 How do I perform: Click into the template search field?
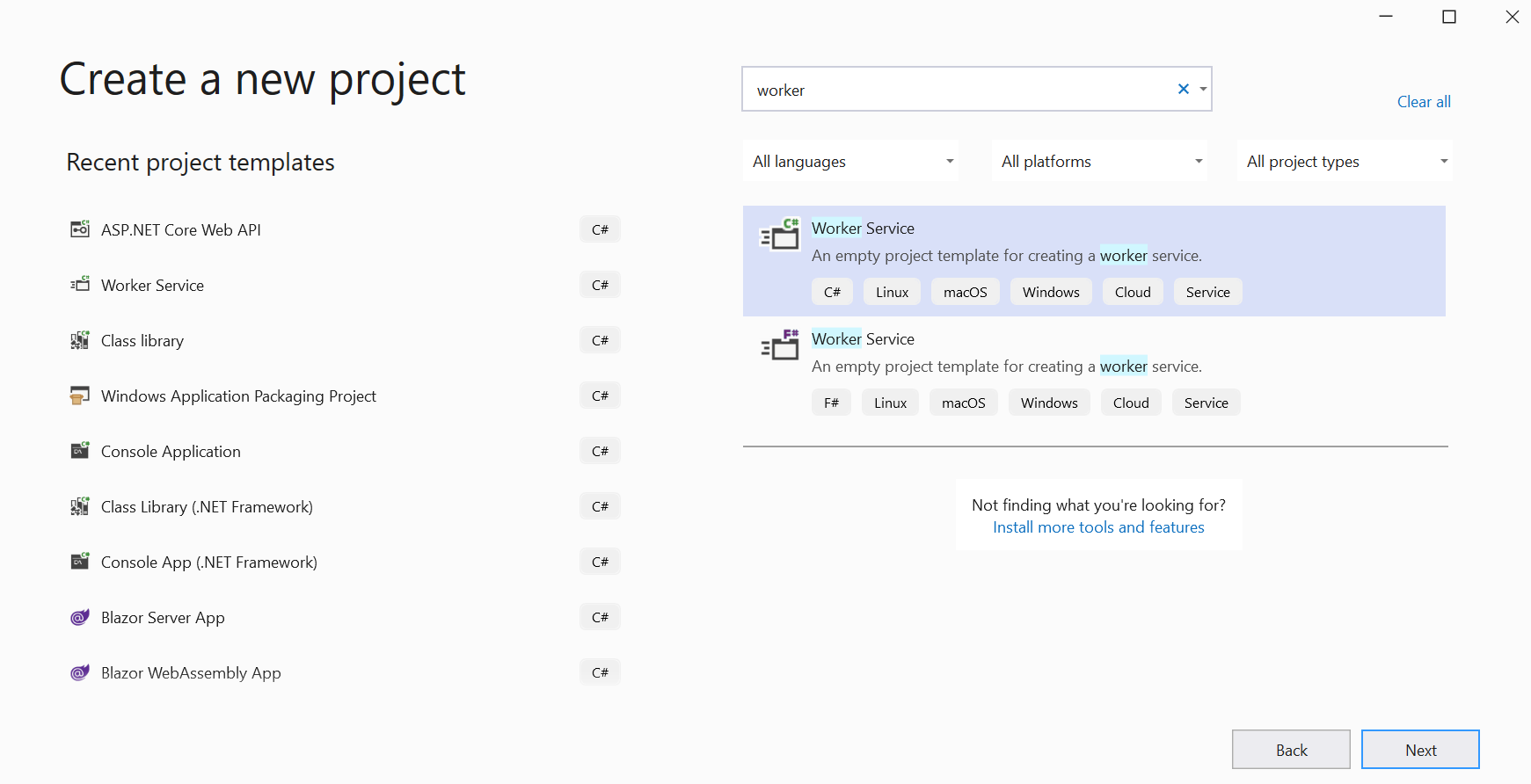(959, 90)
